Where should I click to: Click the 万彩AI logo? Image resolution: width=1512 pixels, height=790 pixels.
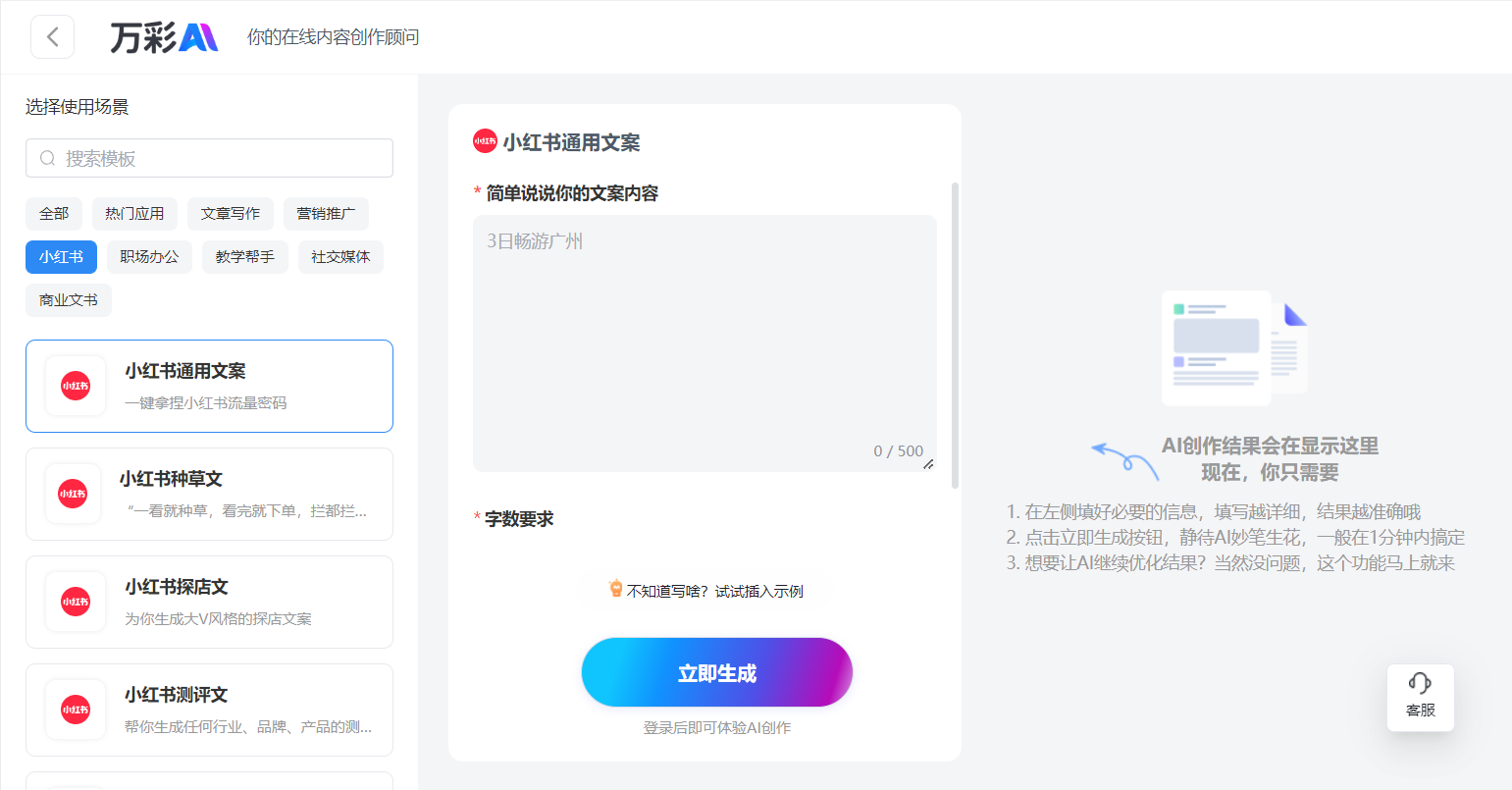coord(163,37)
